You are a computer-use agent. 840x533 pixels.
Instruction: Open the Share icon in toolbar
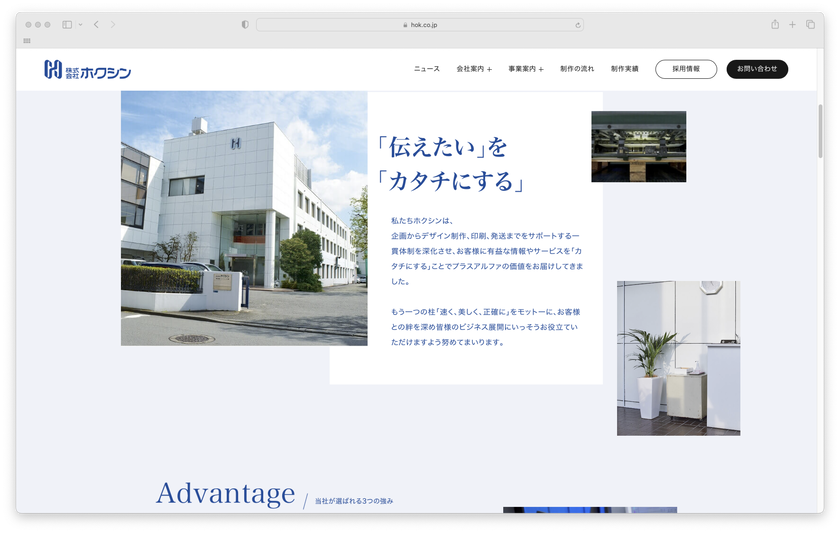(775, 24)
